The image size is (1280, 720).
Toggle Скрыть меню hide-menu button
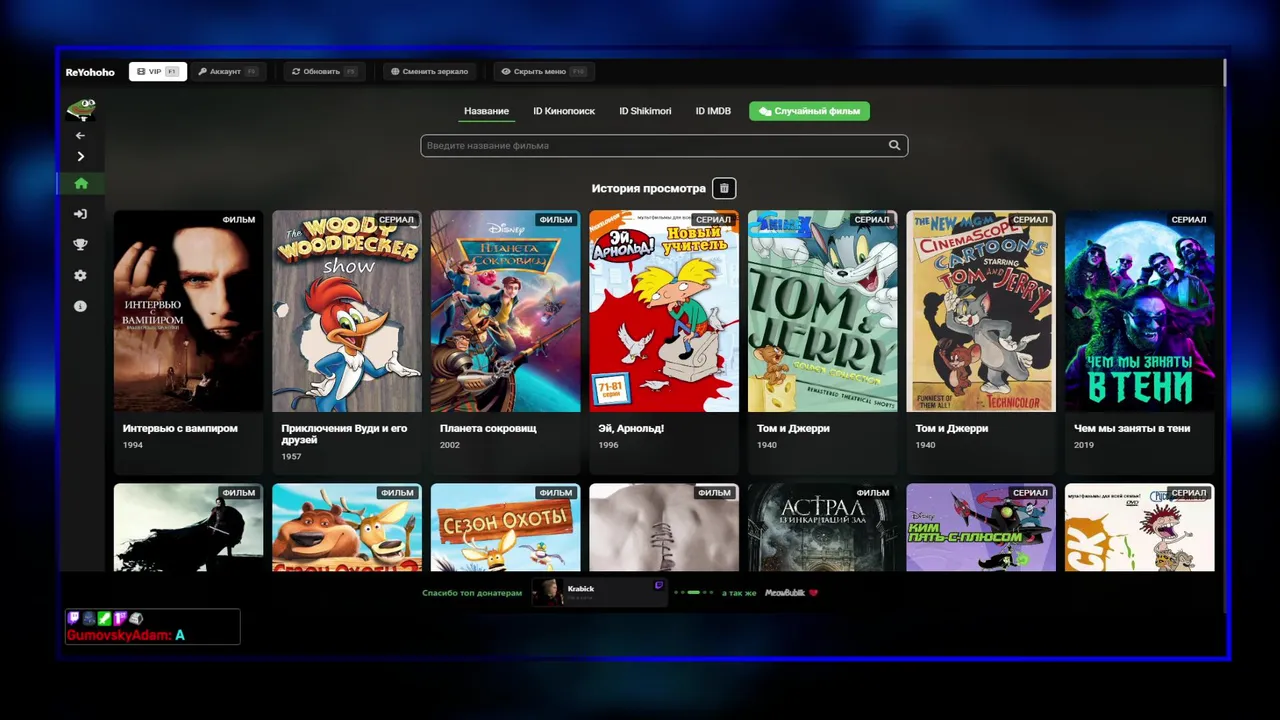(x=544, y=72)
